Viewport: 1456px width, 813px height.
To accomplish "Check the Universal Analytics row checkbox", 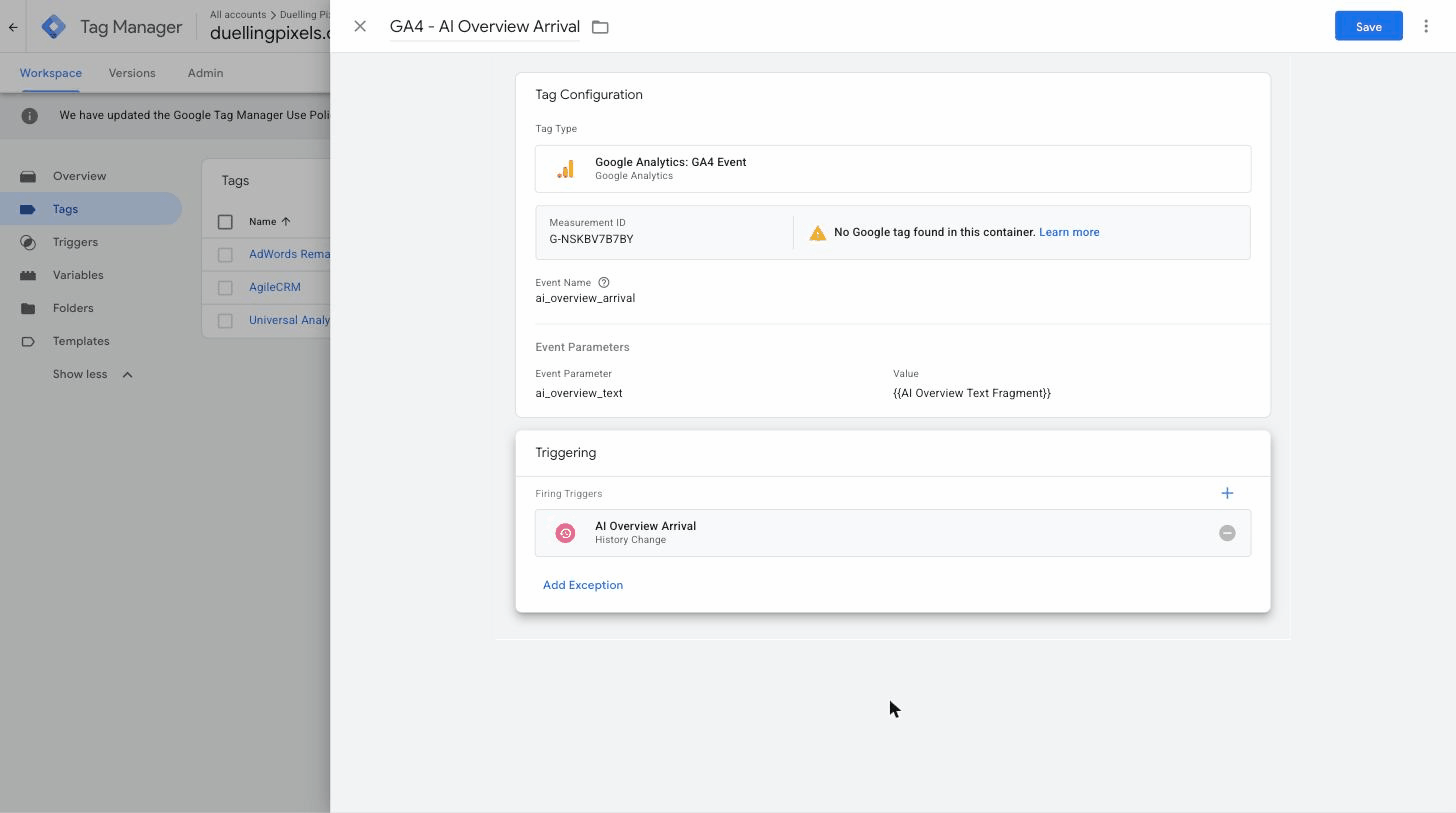I will tap(225, 321).
